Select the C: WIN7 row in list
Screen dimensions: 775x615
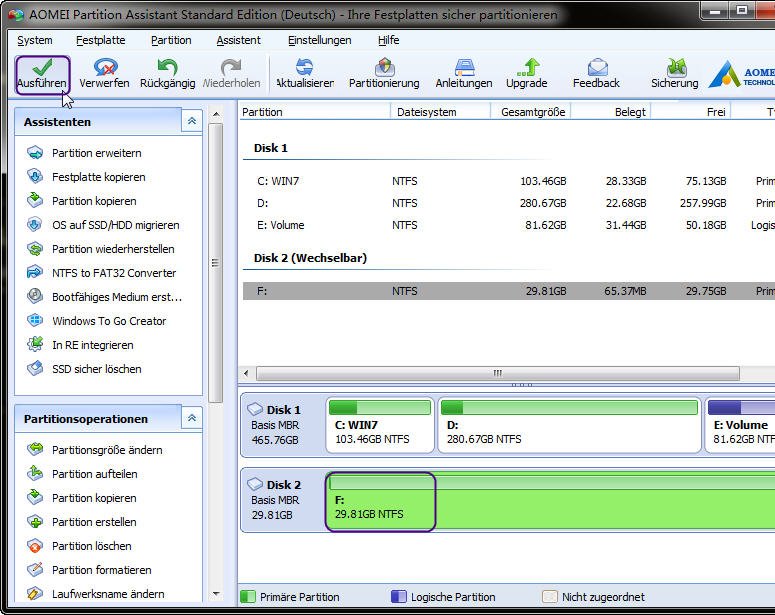[x=509, y=181]
